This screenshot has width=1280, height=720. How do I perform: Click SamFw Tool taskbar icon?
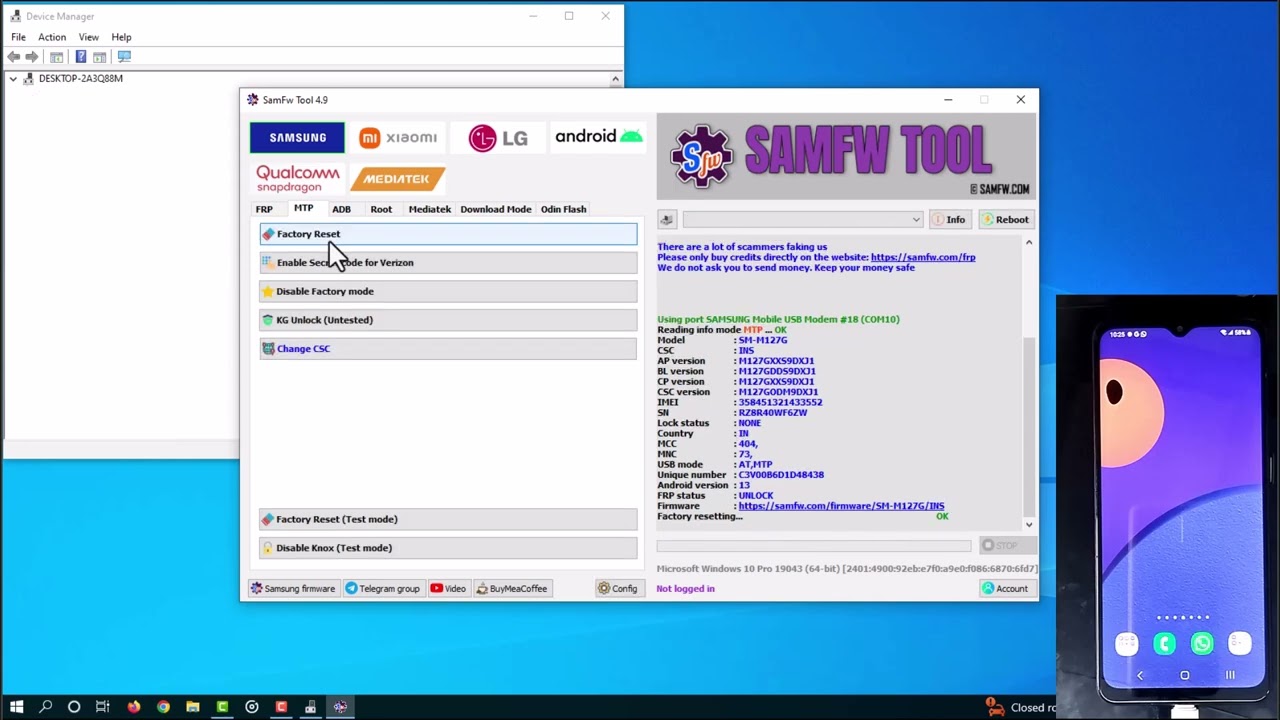[x=340, y=707]
